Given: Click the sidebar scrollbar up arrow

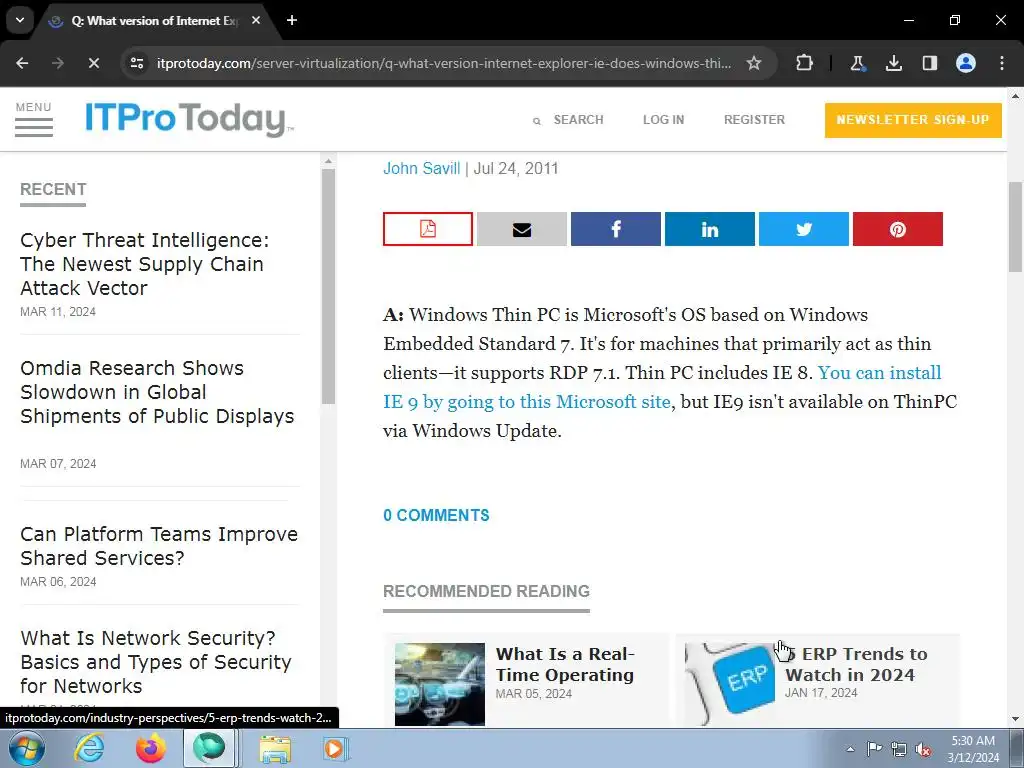Looking at the screenshot, I should pyautogui.click(x=328, y=161).
